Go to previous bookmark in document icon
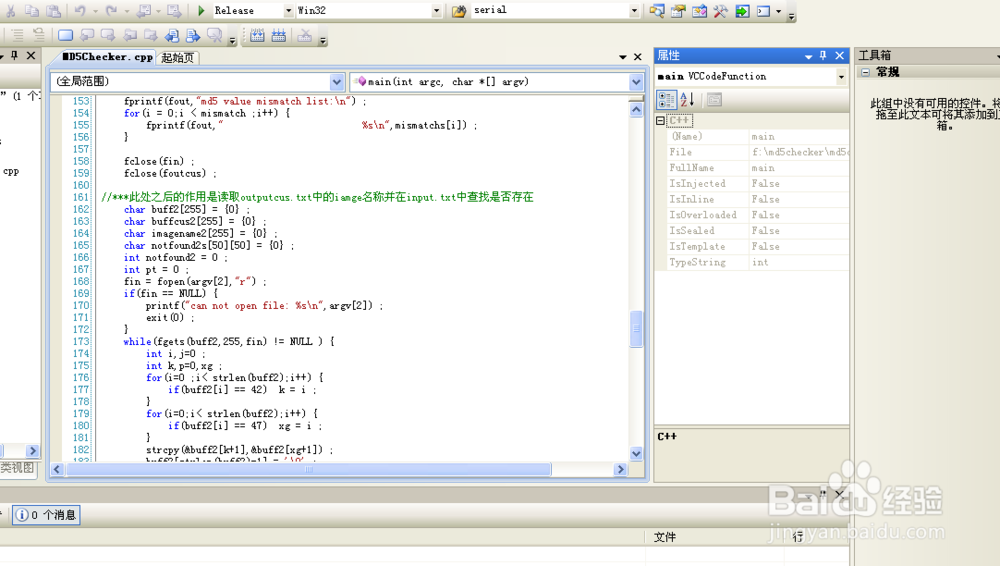The image size is (1000, 566). click(172, 35)
